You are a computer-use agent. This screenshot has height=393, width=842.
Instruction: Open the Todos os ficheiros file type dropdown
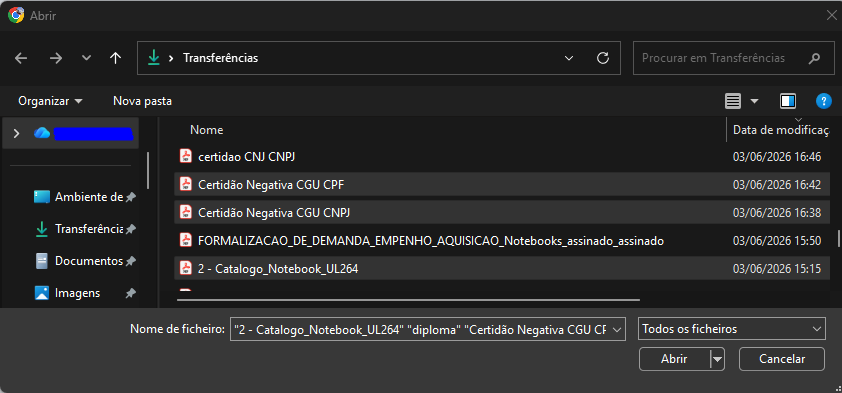731,329
